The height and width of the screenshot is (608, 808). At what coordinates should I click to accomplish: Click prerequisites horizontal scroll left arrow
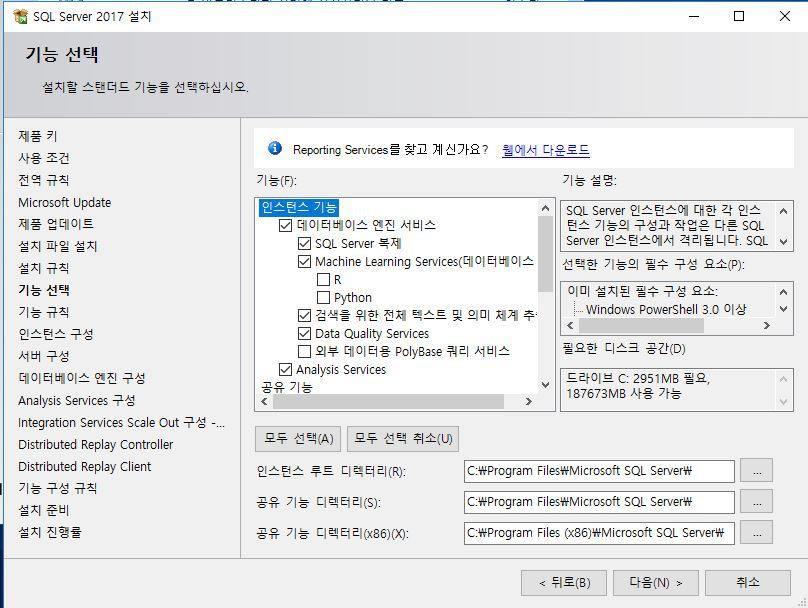coord(570,326)
